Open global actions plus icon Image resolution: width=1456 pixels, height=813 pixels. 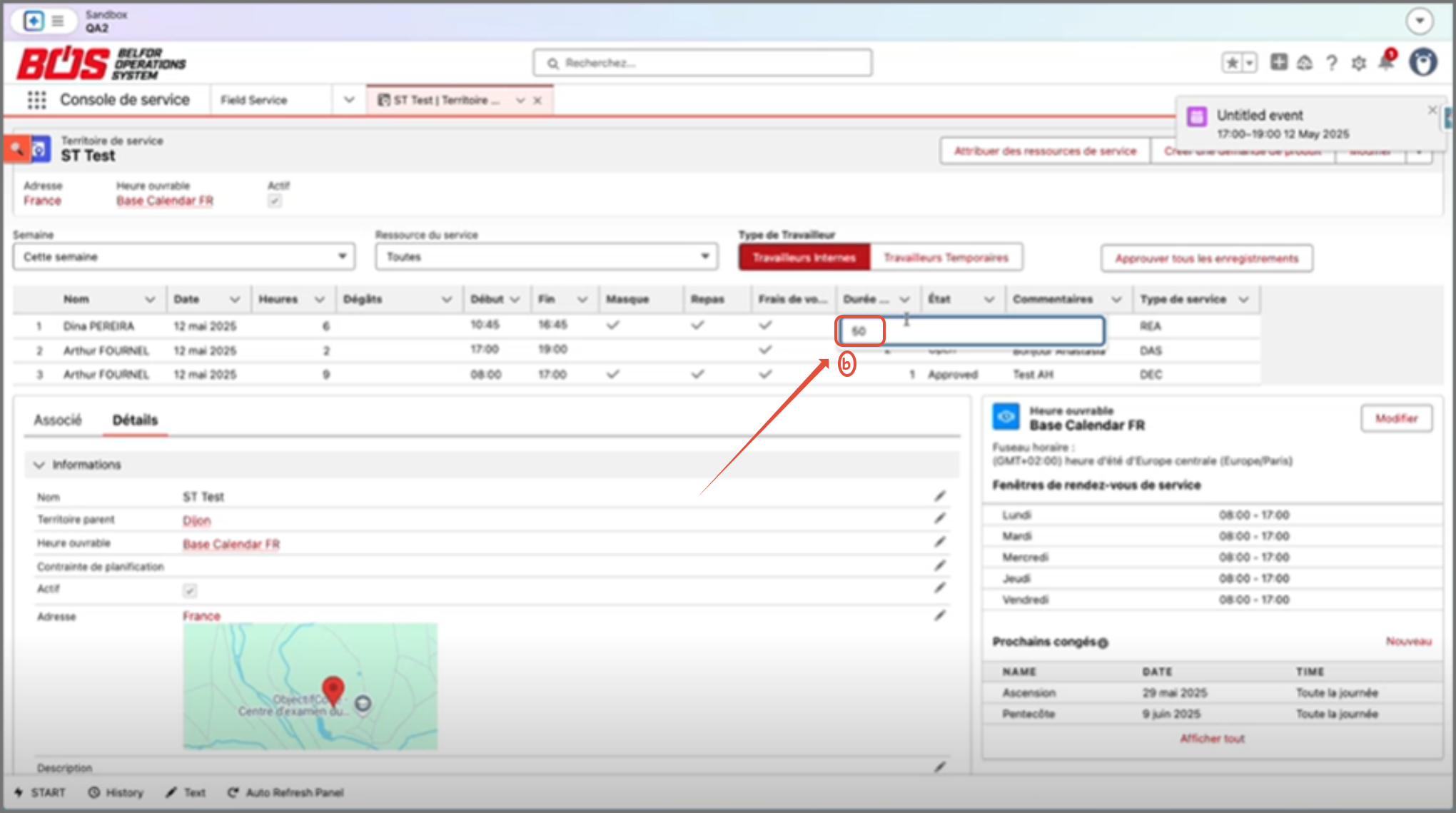point(1279,62)
